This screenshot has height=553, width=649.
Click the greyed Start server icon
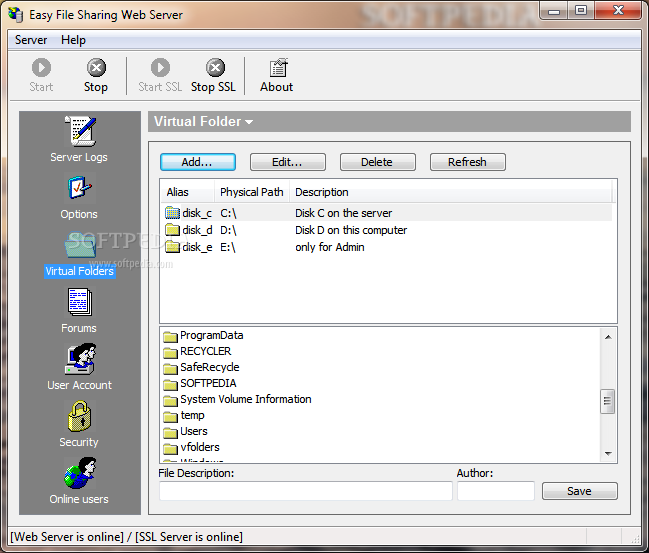(41, 67)
